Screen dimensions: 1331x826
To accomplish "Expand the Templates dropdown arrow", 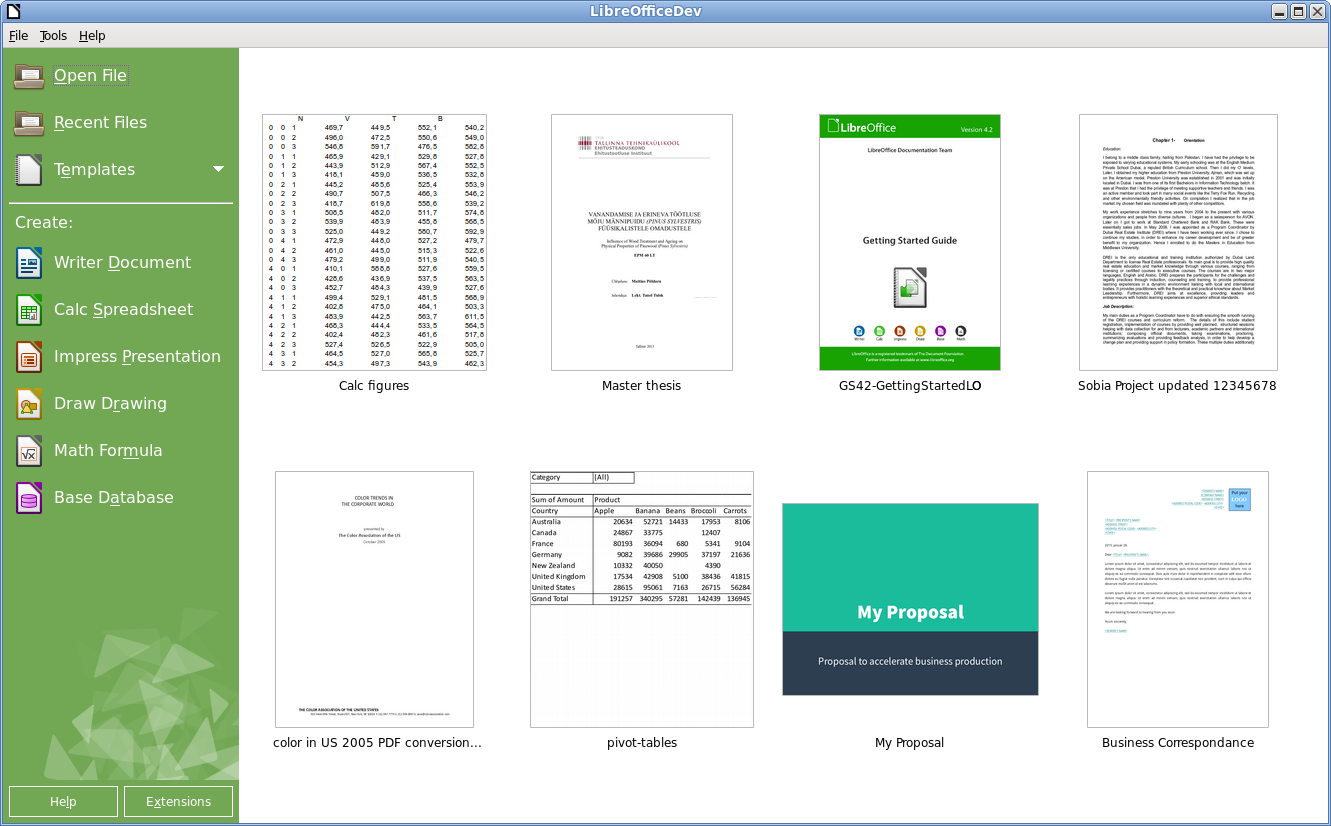I will click(218, 169).
